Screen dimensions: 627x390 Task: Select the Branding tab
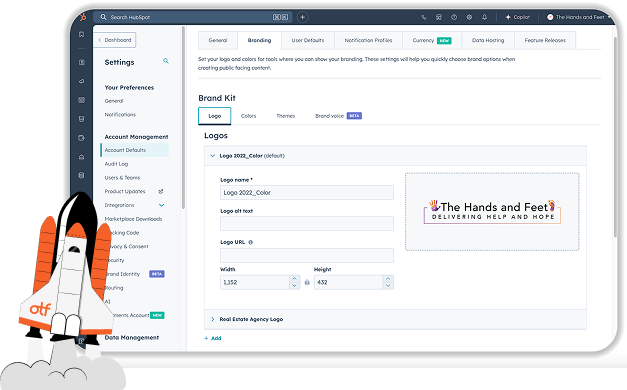point(259,40)
